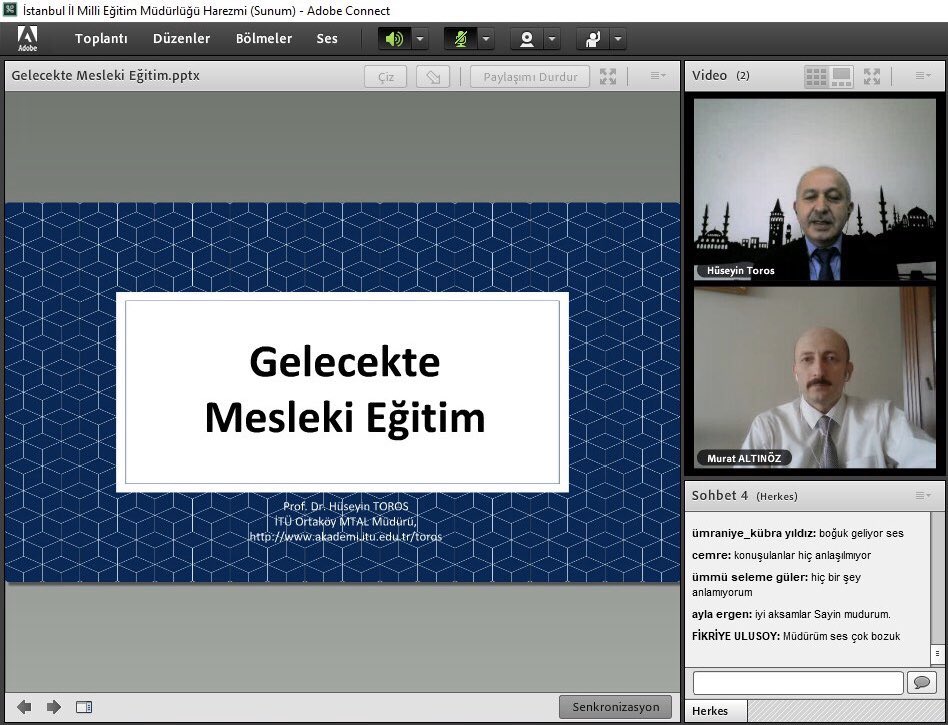Switch video pod to filmstrip layout
Viewport: 948px width, 725px height.
tap(842, 76)
